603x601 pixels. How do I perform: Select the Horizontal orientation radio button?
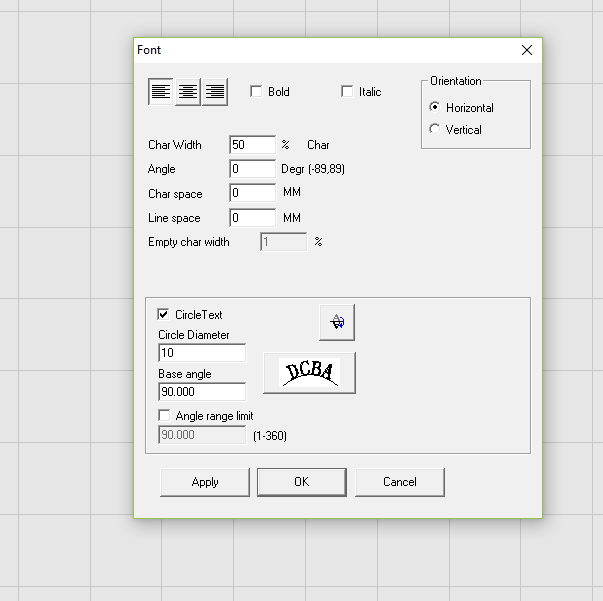pos(434,107)
